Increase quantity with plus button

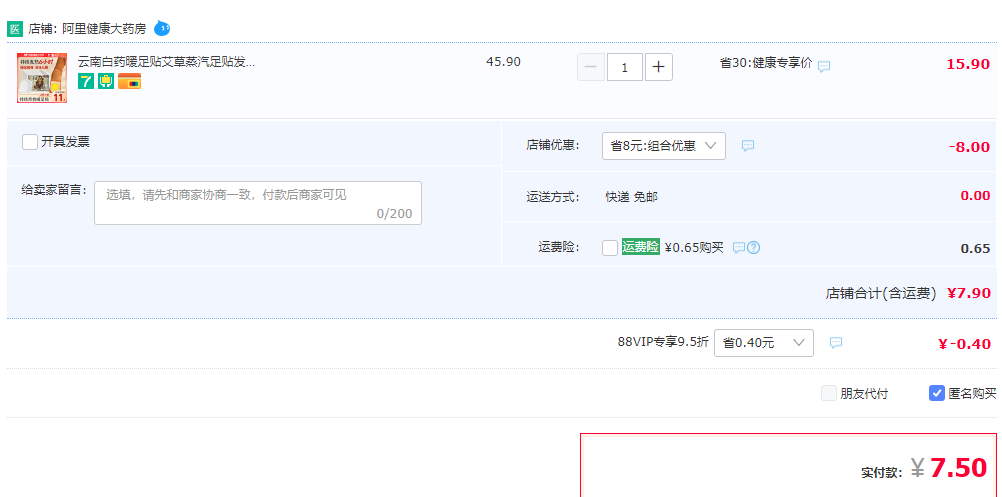pos(659,67)
